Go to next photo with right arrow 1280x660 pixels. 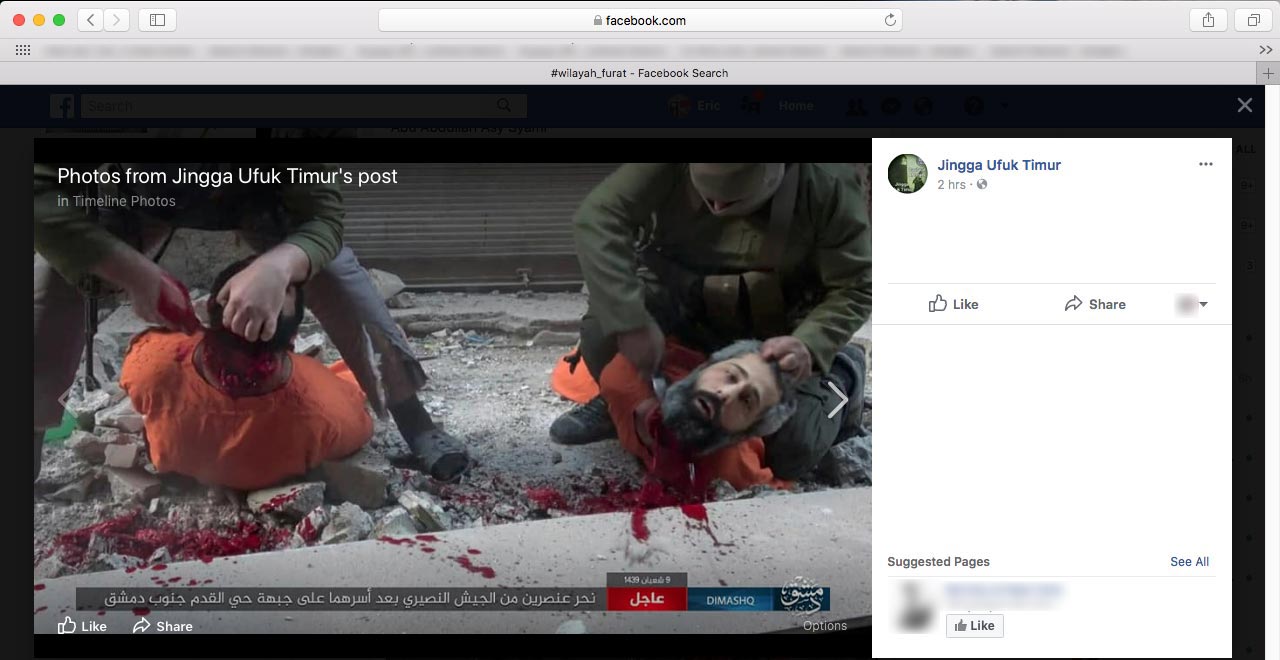(x=837, y=400)
